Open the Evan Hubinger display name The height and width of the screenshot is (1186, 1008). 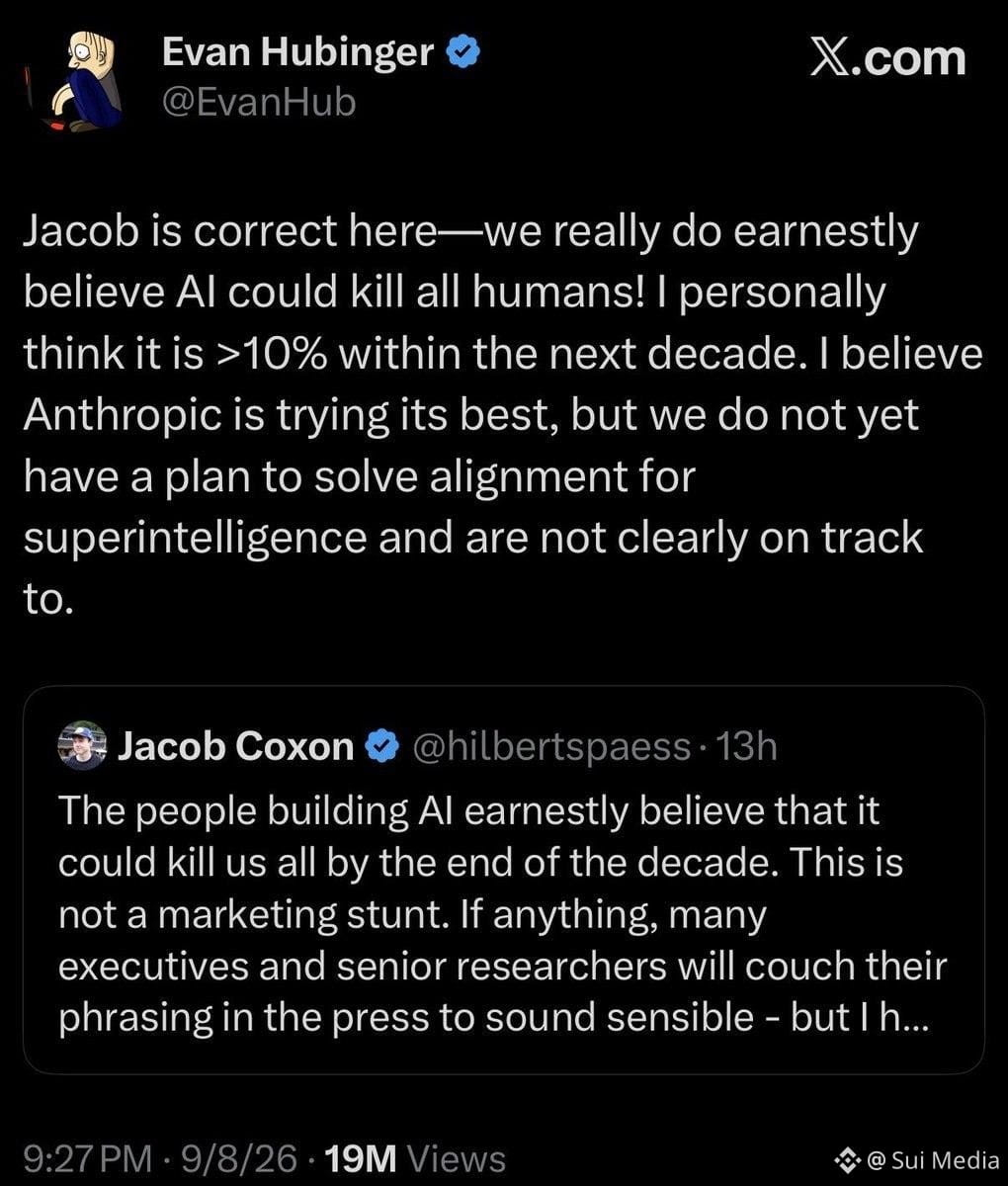(x=297, y=52)
